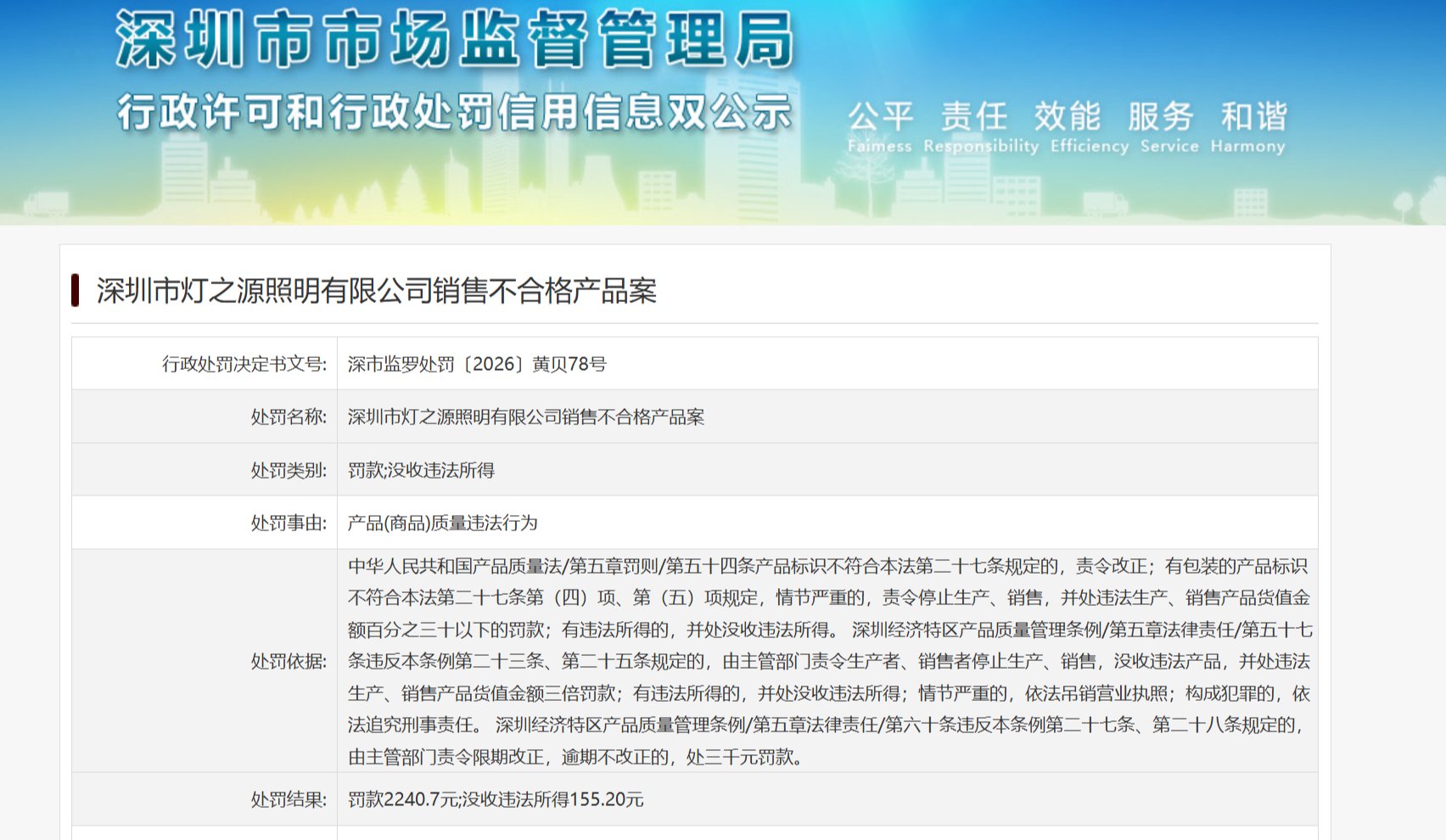This screenshot has height=840, width=1446.
Task: Click the banner title 深圳市市场监督管理局
Action: [455, 40]
